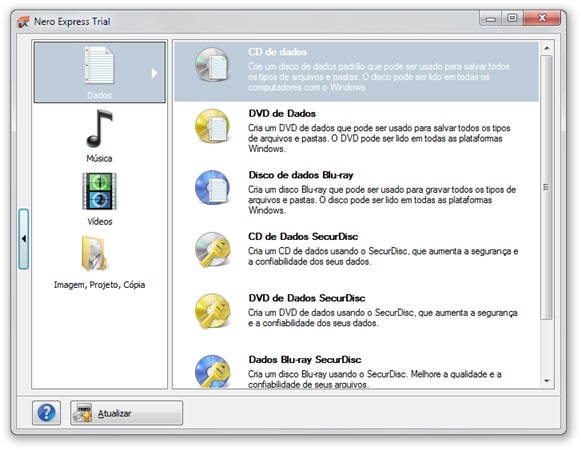This screenshot has width=581, height=450.
Task: Click the DVD de Dados SecurDisc description
Action: click(x=383, y=318)
